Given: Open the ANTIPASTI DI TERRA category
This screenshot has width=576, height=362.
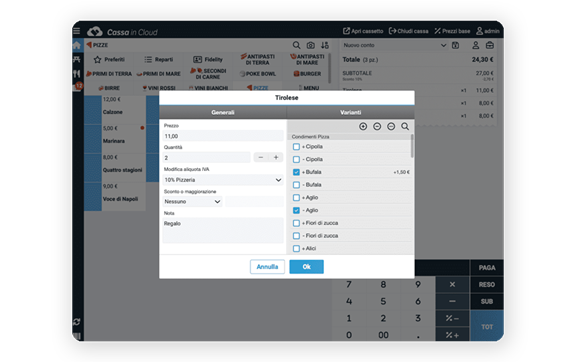Looking at the screenshot, I should tap(258, 60).
